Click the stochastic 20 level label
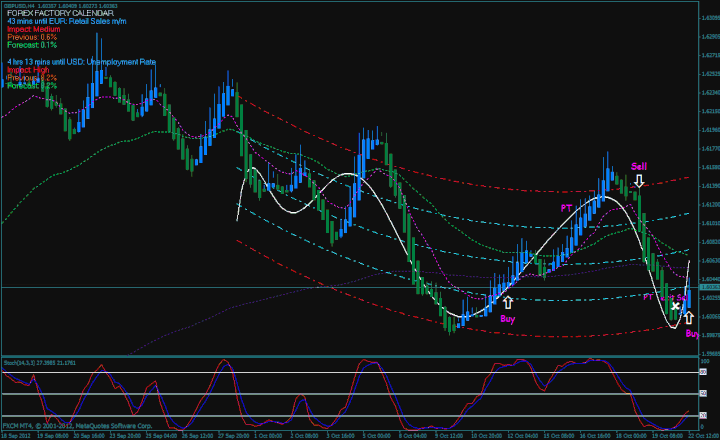The width and height of the screenshot is (720, 440). point(703,415)
